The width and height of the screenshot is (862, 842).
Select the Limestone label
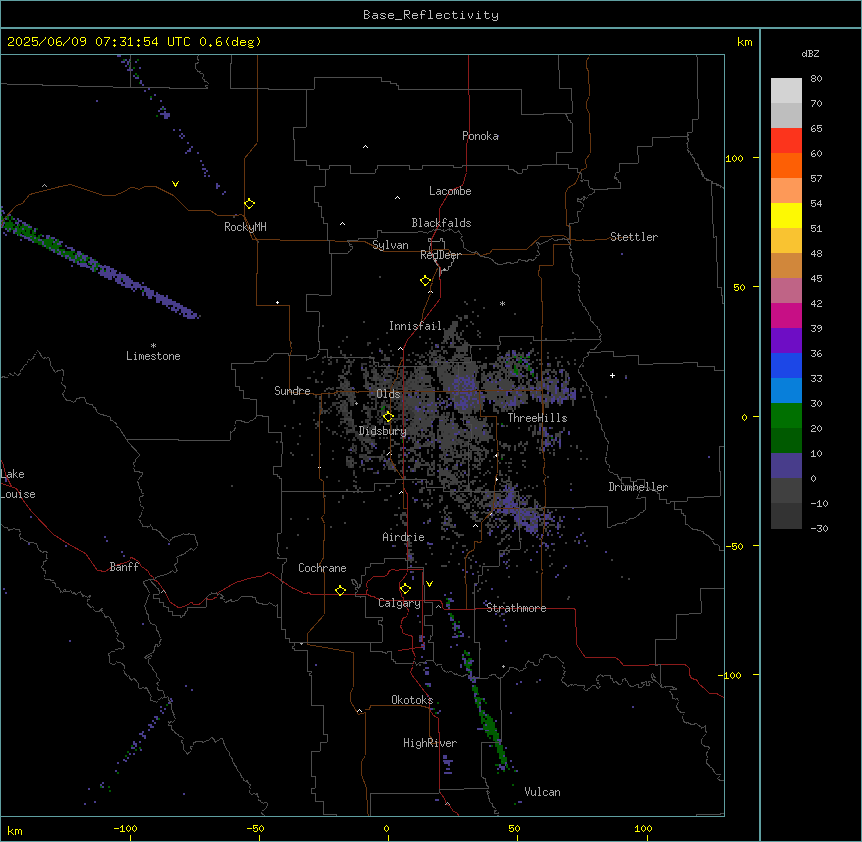tap(153, 356)
